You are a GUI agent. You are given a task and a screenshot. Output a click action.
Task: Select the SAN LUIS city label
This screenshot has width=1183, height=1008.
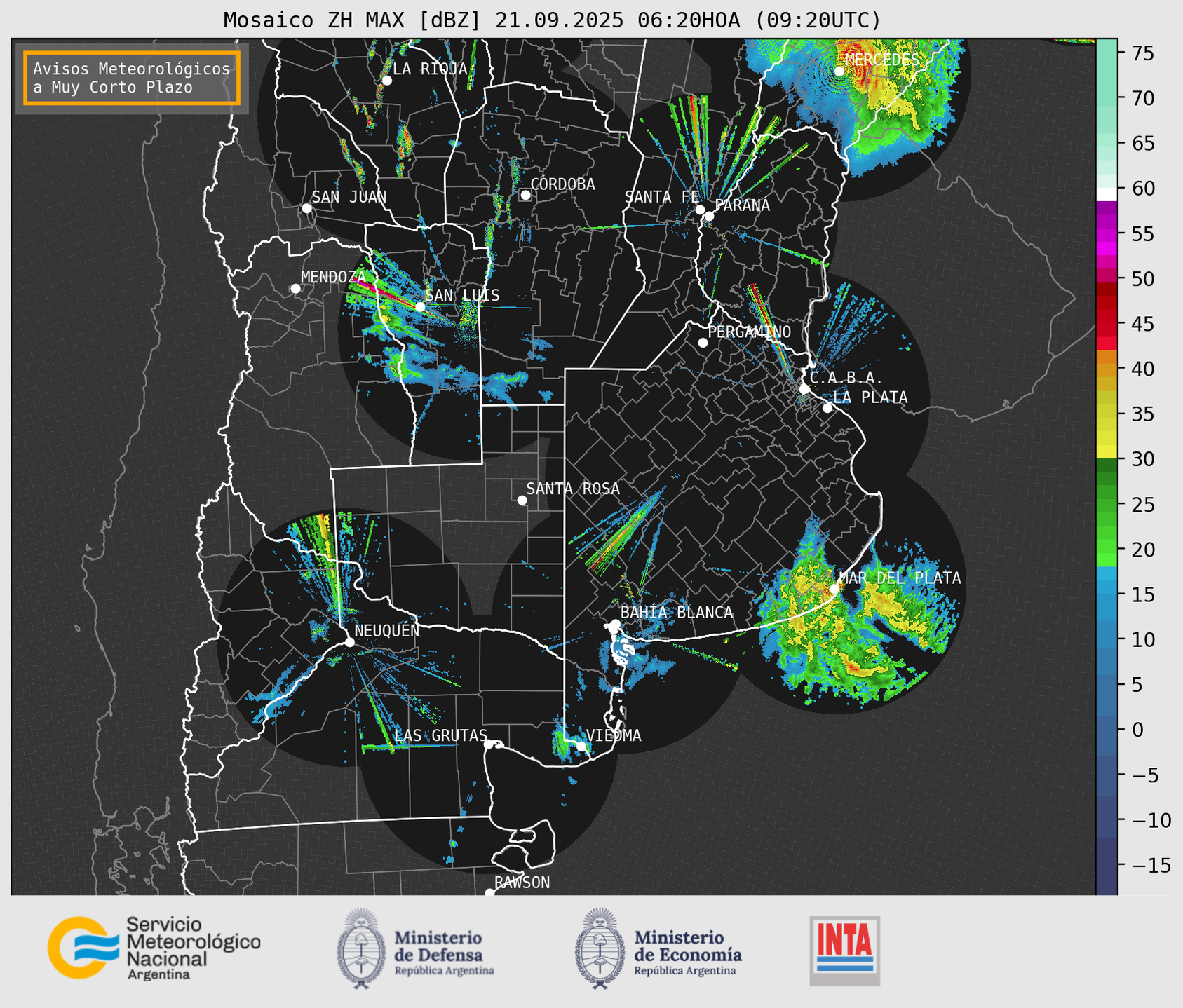463,295
